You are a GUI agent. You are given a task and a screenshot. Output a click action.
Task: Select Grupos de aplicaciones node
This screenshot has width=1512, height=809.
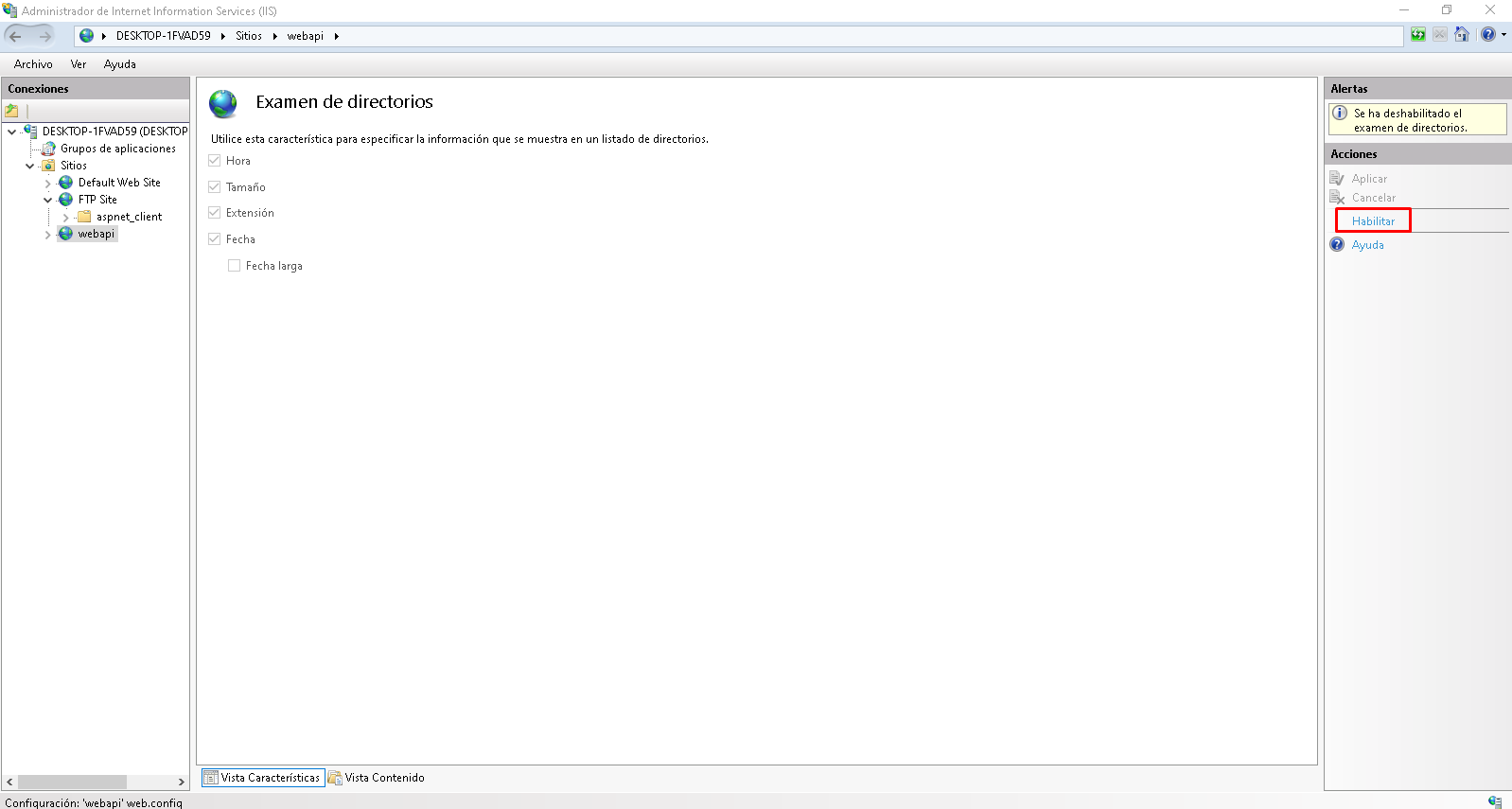[117, 149]
